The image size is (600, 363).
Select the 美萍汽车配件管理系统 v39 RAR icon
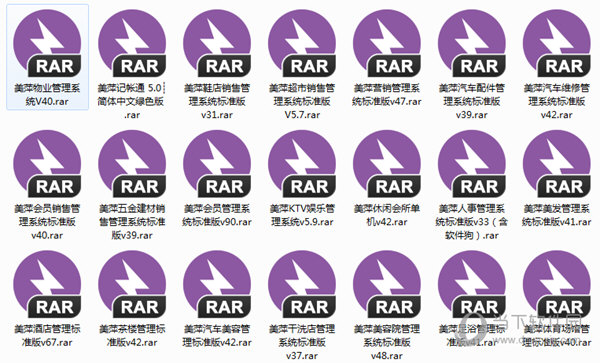click(x=472, y=43)
